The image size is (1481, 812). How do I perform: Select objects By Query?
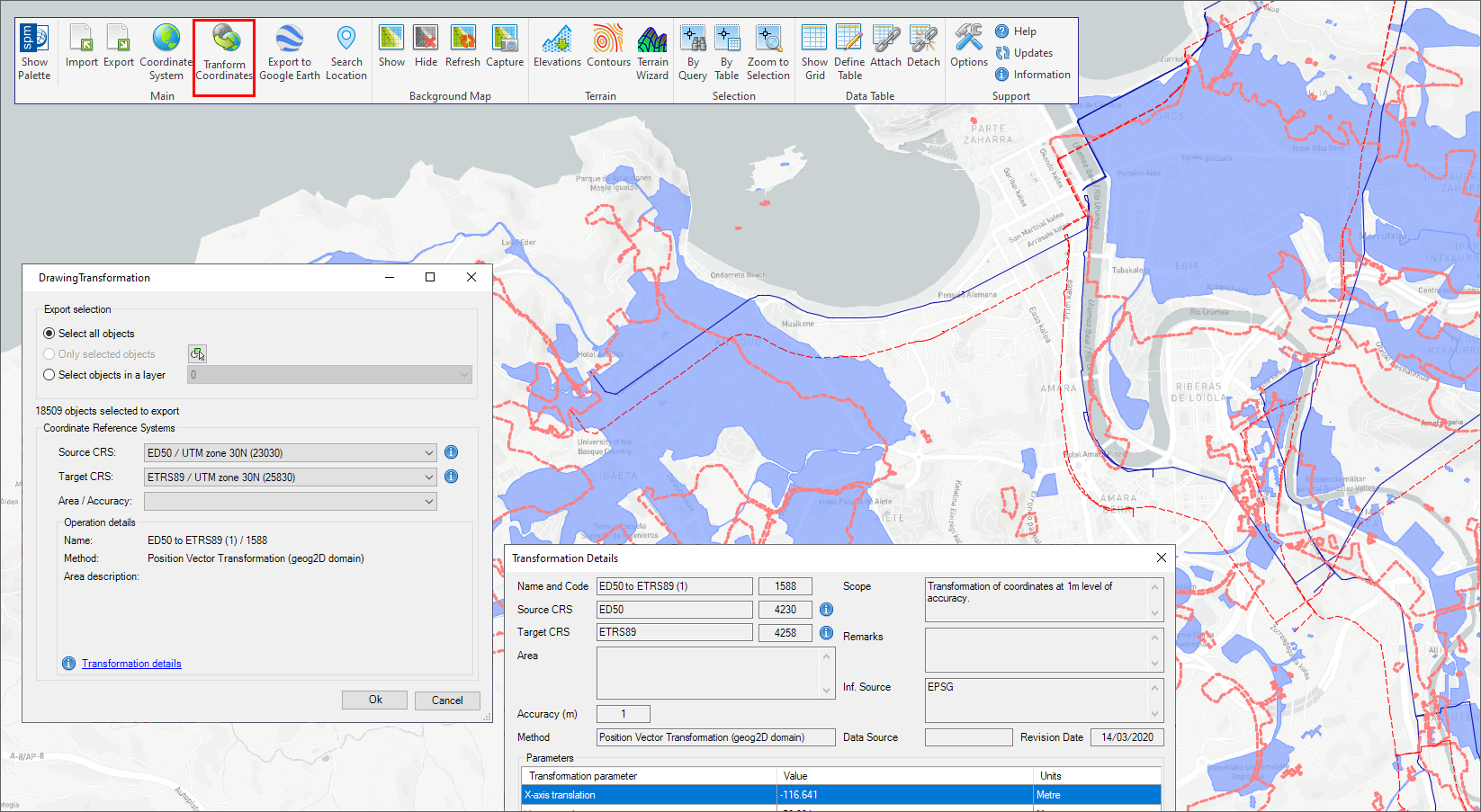pos(692,52)
